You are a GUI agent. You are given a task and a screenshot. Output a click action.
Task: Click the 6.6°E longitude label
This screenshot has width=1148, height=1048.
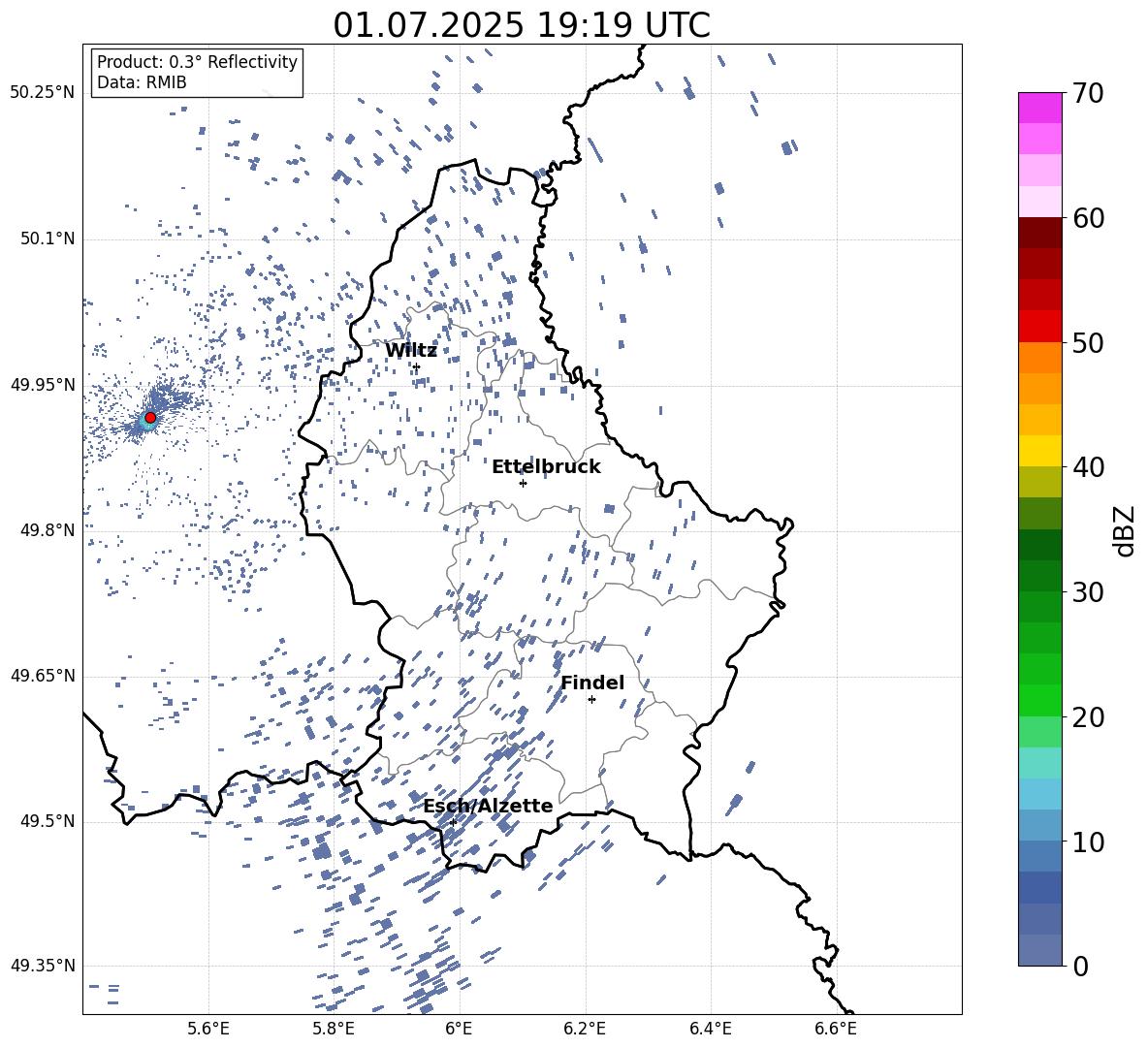tap(836, 1029)
